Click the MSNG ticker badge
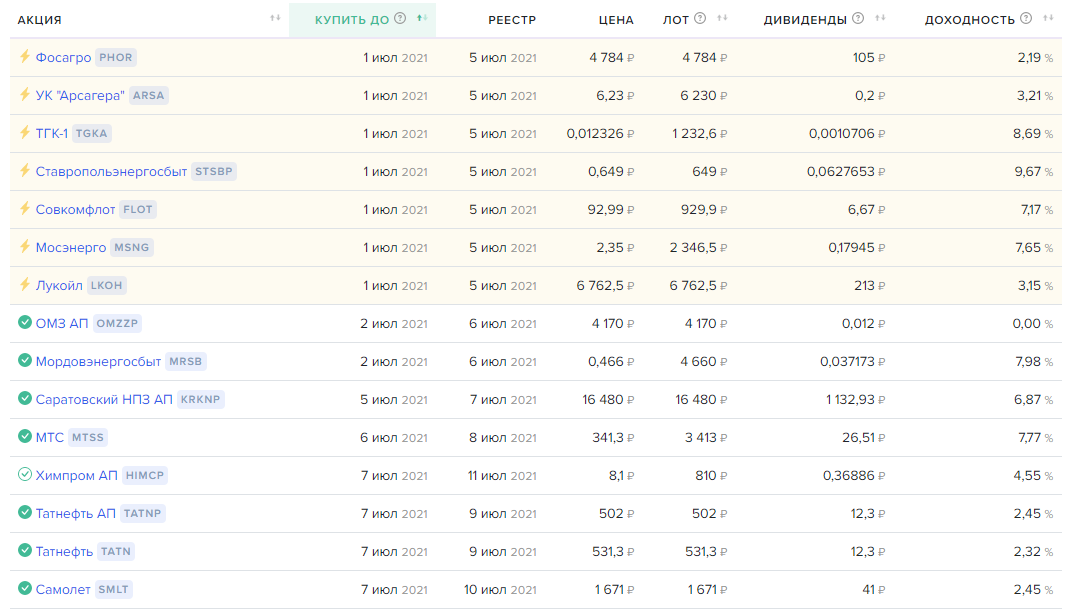The image size is (1070, 609). click(132, 247)
